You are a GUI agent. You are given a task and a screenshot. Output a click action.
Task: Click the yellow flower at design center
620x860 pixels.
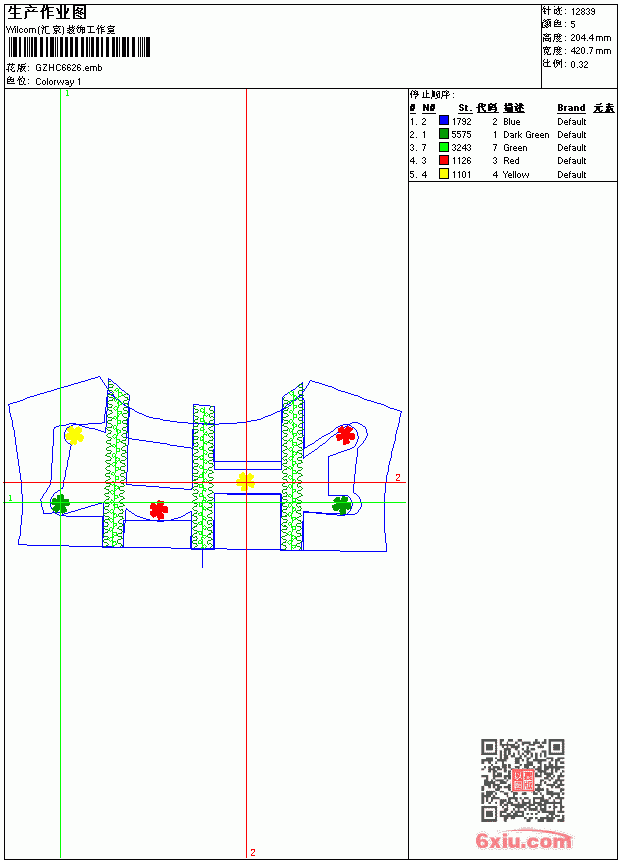[x=245, y=482]
